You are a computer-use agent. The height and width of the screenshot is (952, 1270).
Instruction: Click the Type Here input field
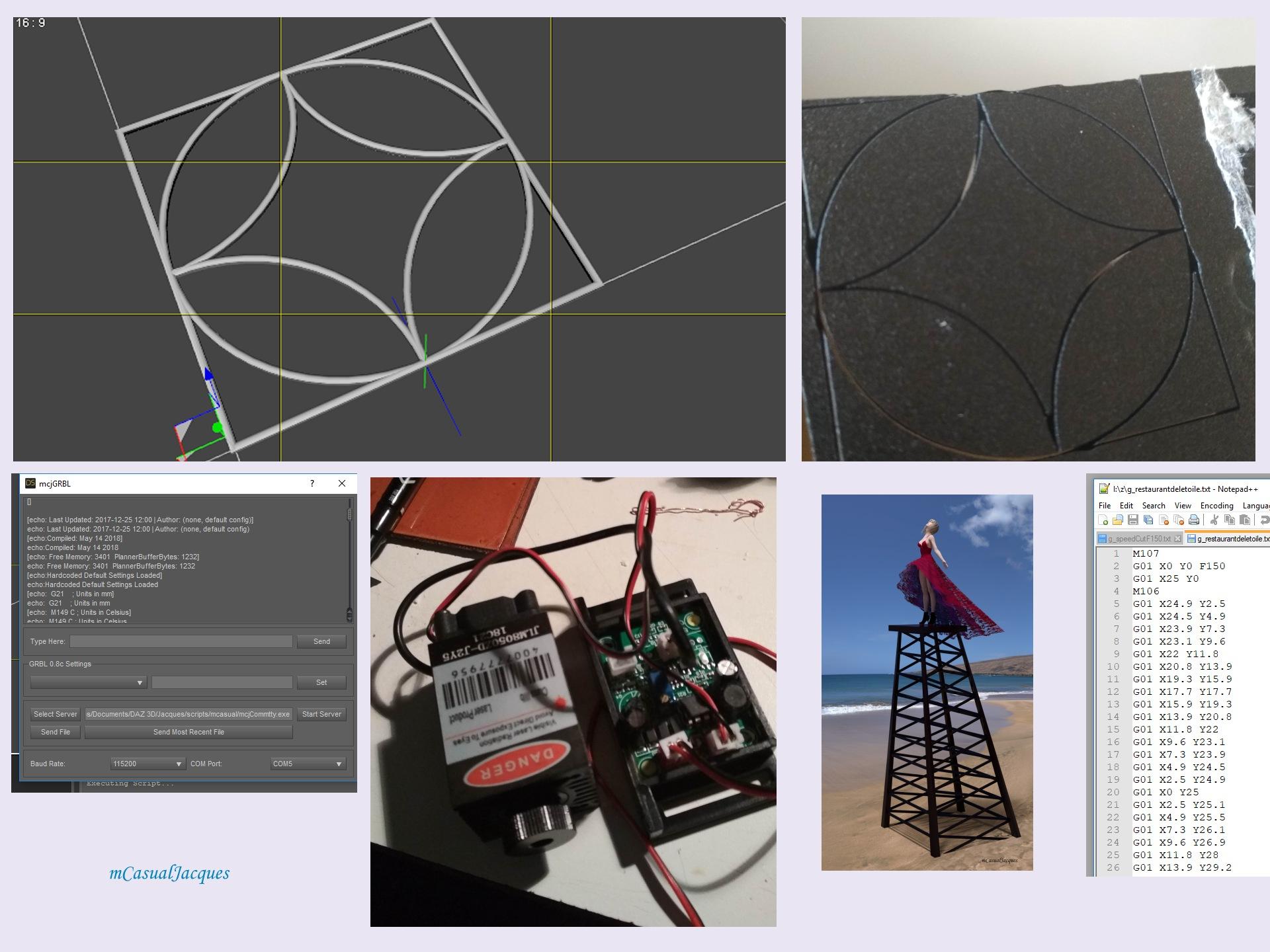(x=181, y=641)
